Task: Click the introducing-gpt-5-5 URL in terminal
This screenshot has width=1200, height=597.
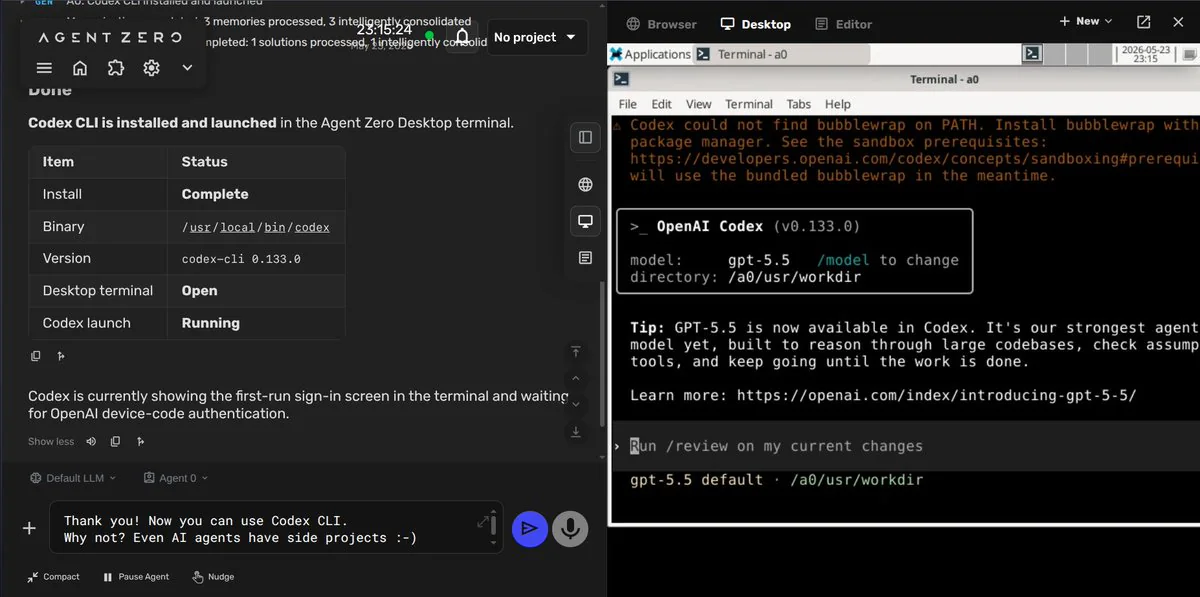Action: [937, 395]
